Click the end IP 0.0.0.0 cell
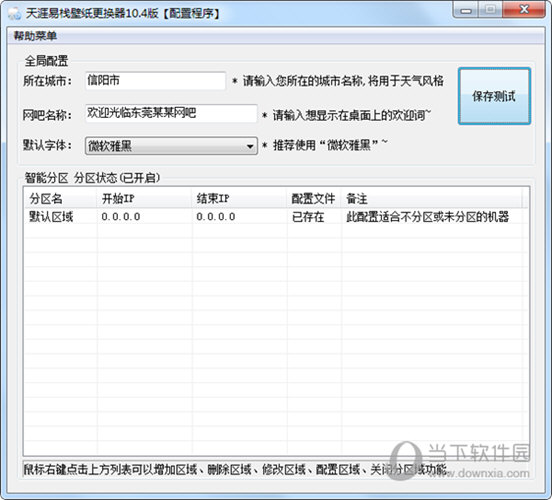 [216, 217]
